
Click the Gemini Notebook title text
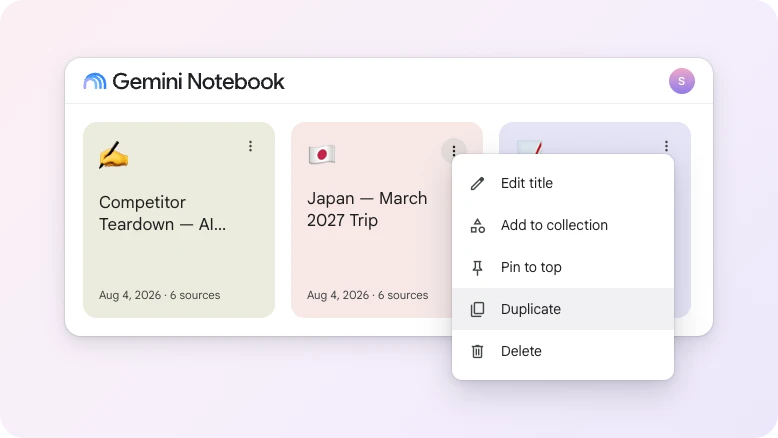tap(198, 81)
